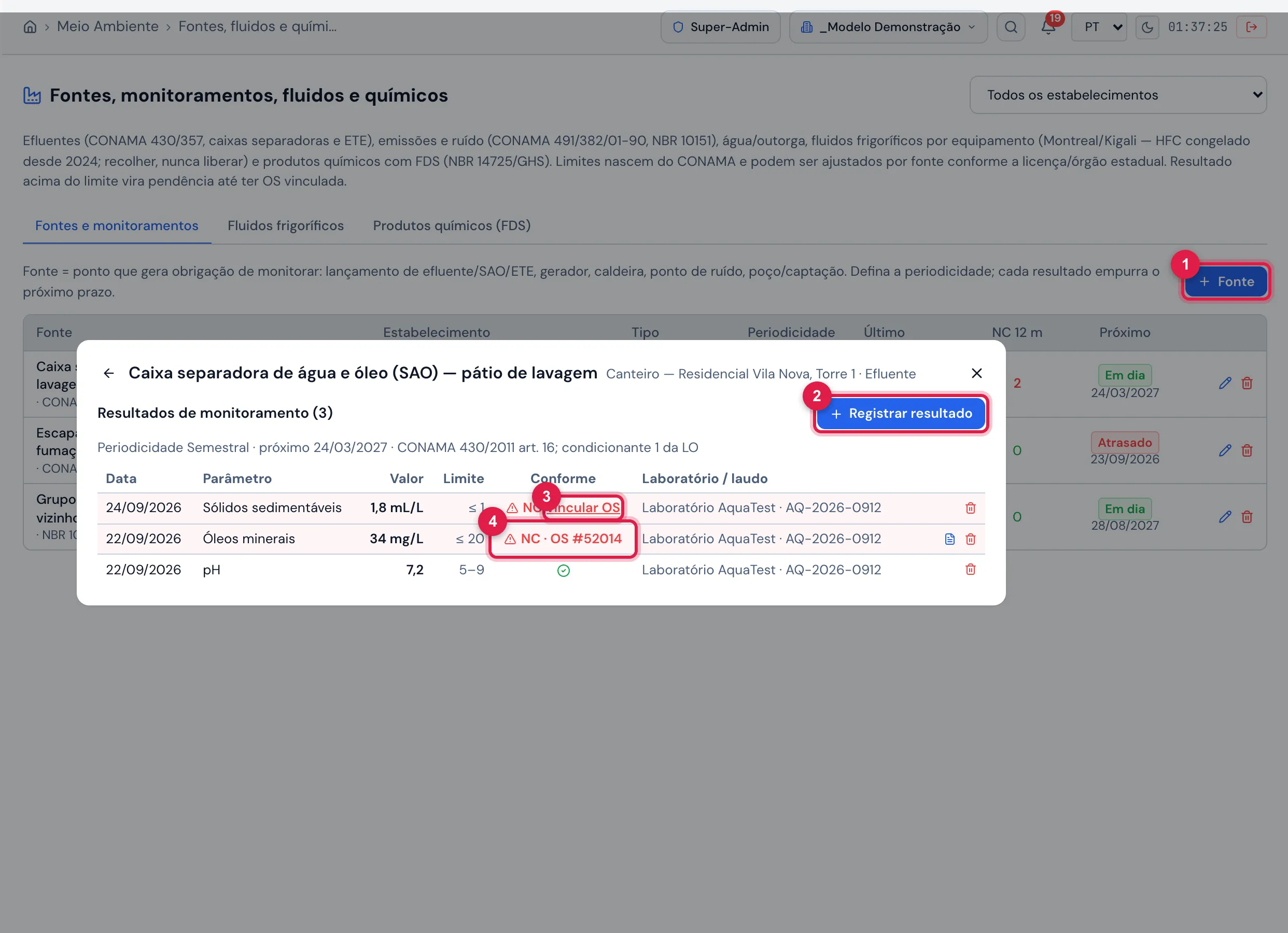Delete the source due 28/08/2027

[1247, 517]
